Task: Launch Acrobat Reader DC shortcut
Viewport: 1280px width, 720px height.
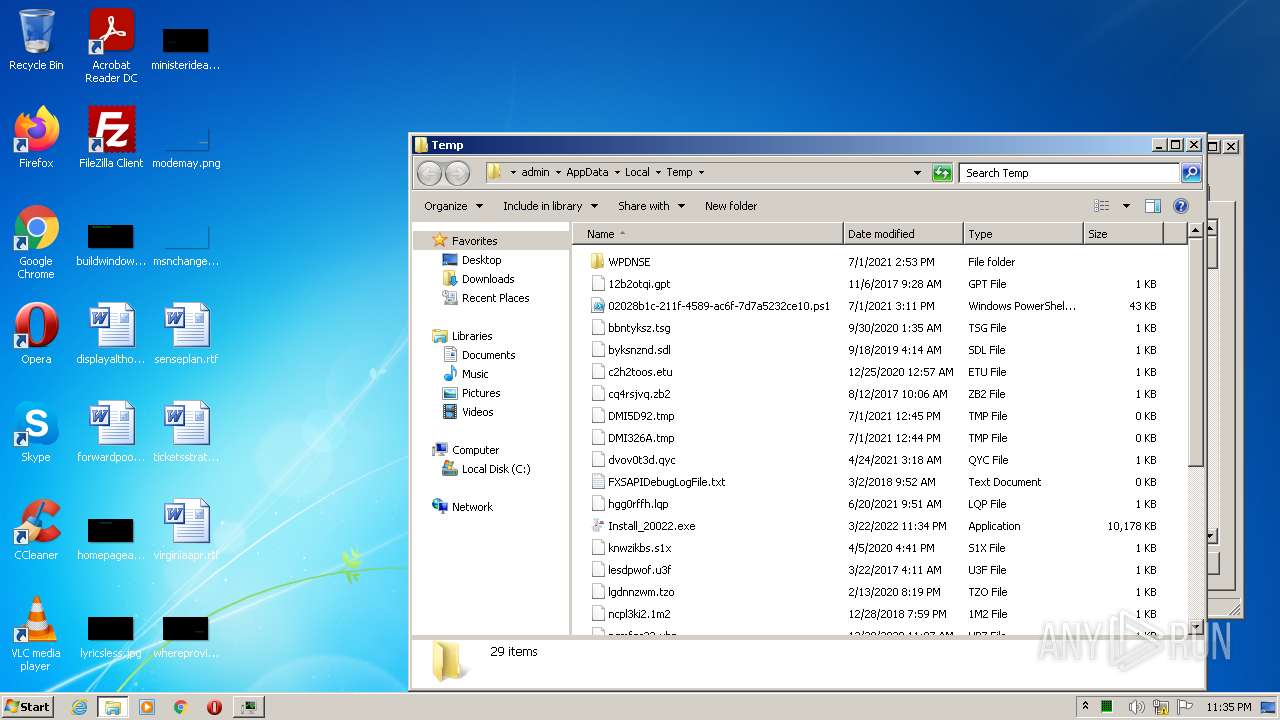Action: click(x=111, y=45)
